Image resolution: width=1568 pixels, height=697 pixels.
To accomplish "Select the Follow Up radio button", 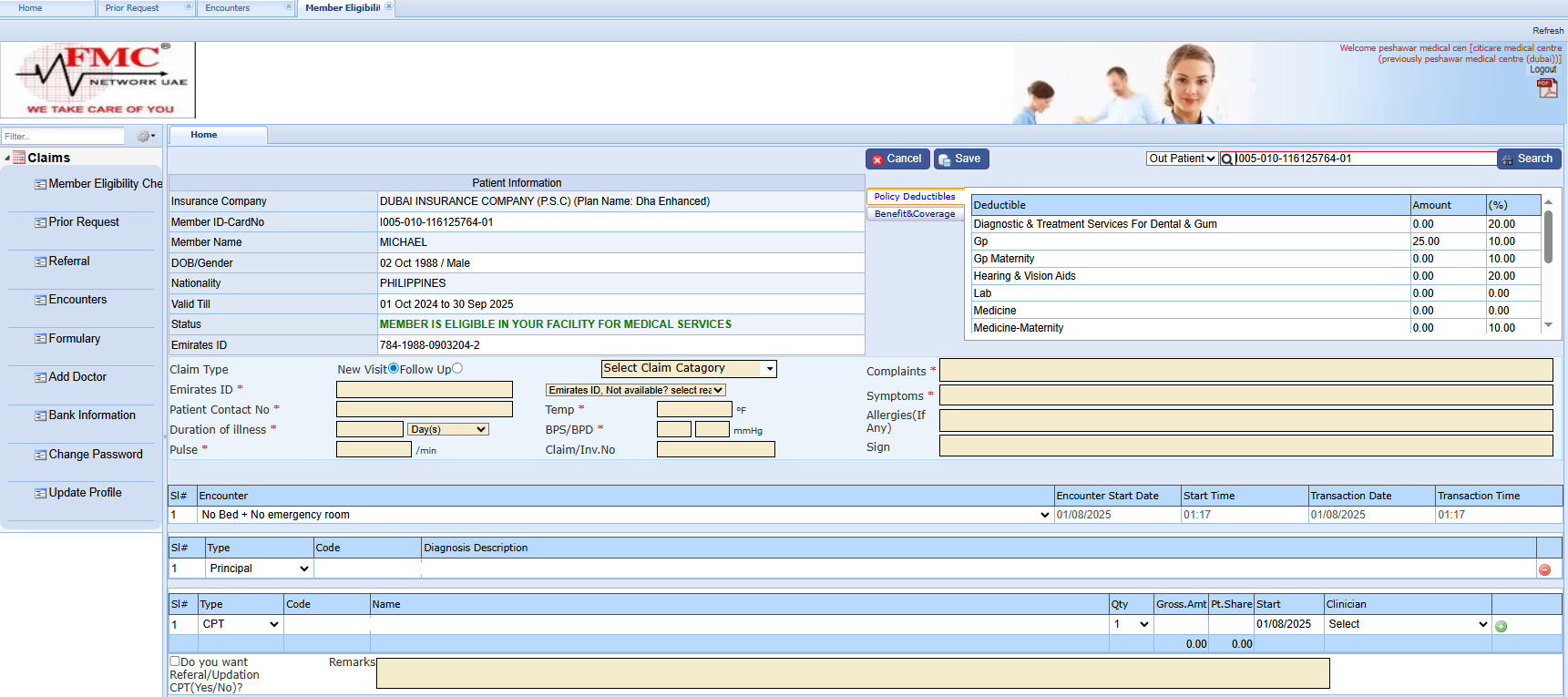I will [x=457, y=369].
